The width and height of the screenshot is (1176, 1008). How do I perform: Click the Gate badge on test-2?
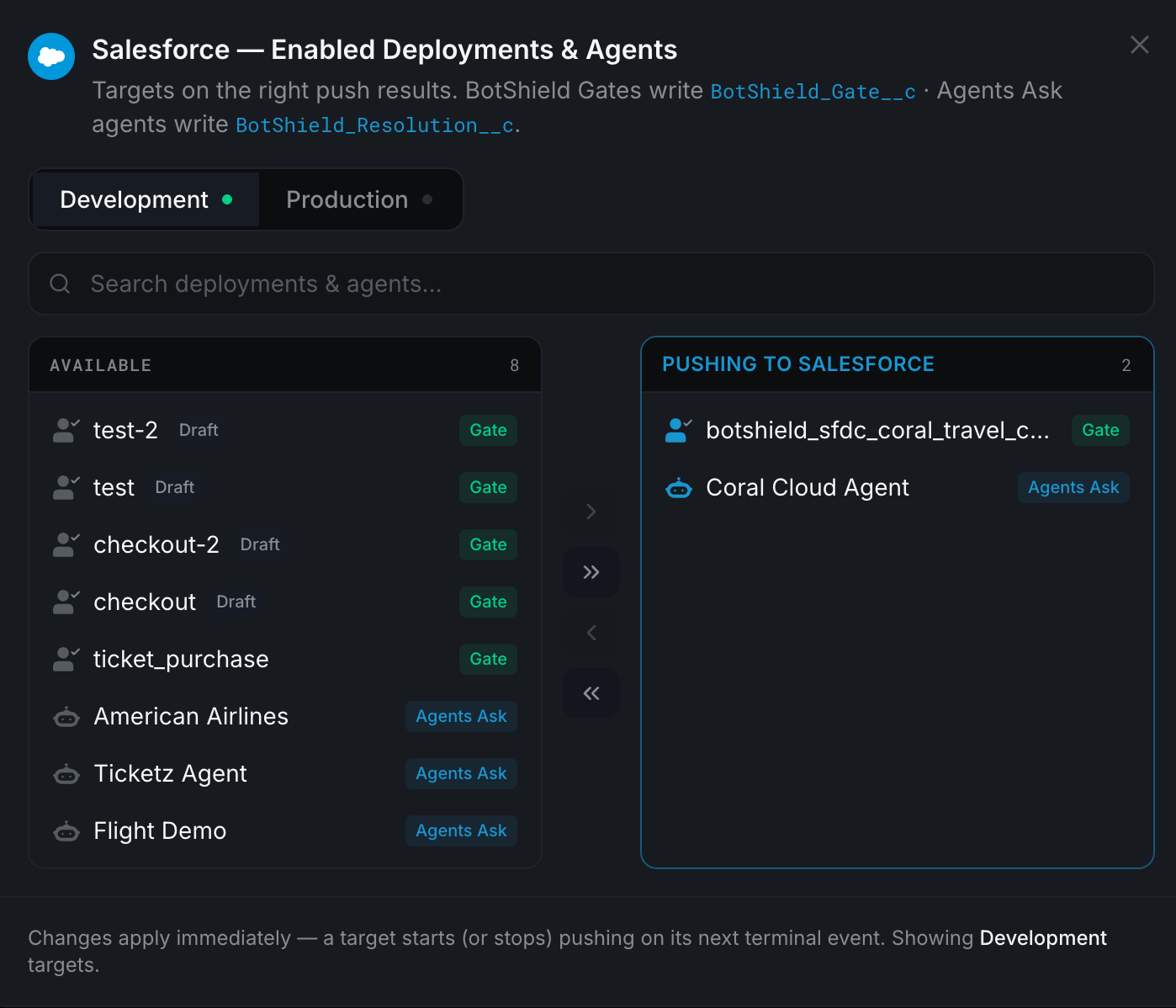click(488, 430)
